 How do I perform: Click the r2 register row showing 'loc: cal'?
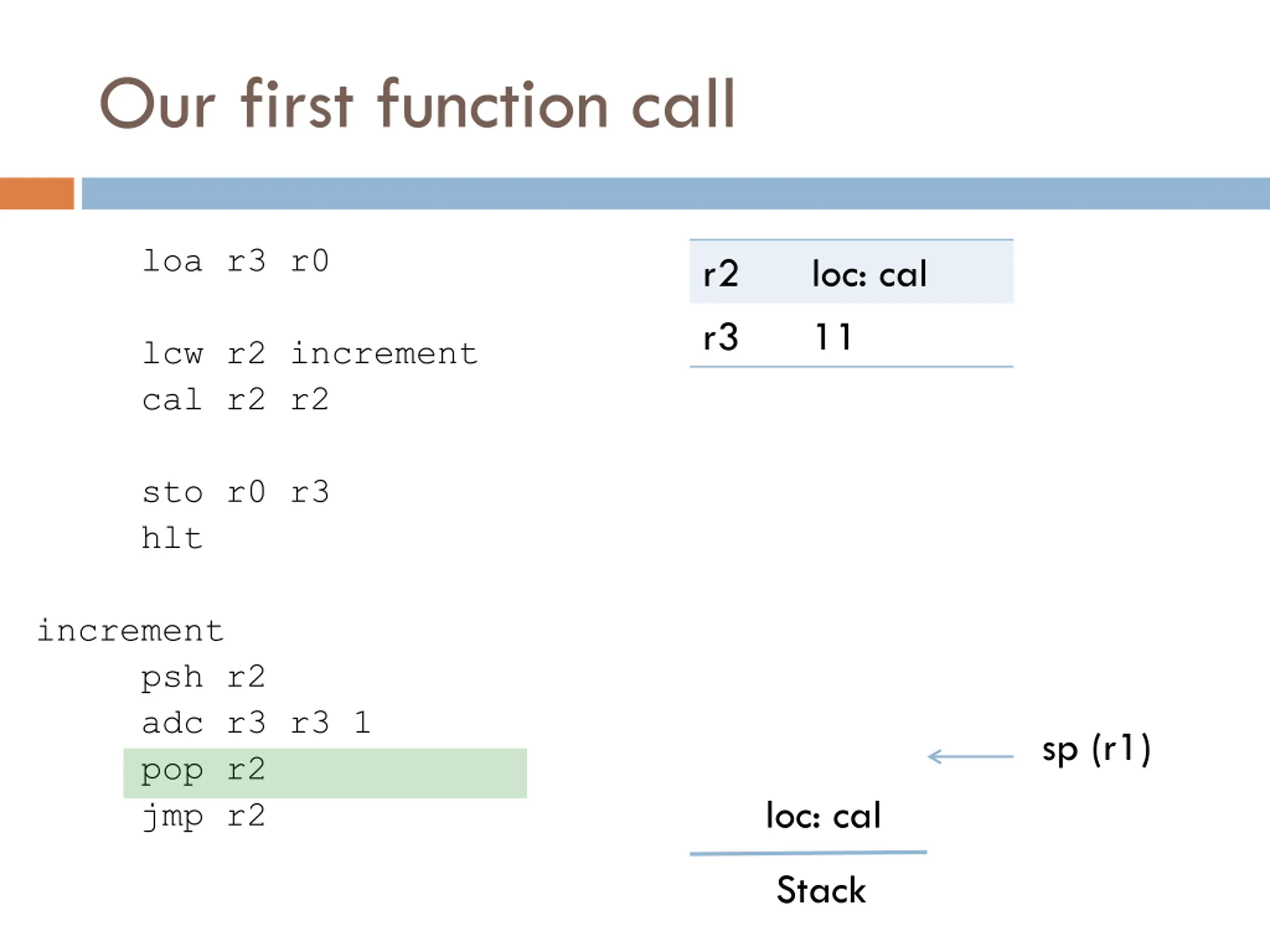[851, 272]
